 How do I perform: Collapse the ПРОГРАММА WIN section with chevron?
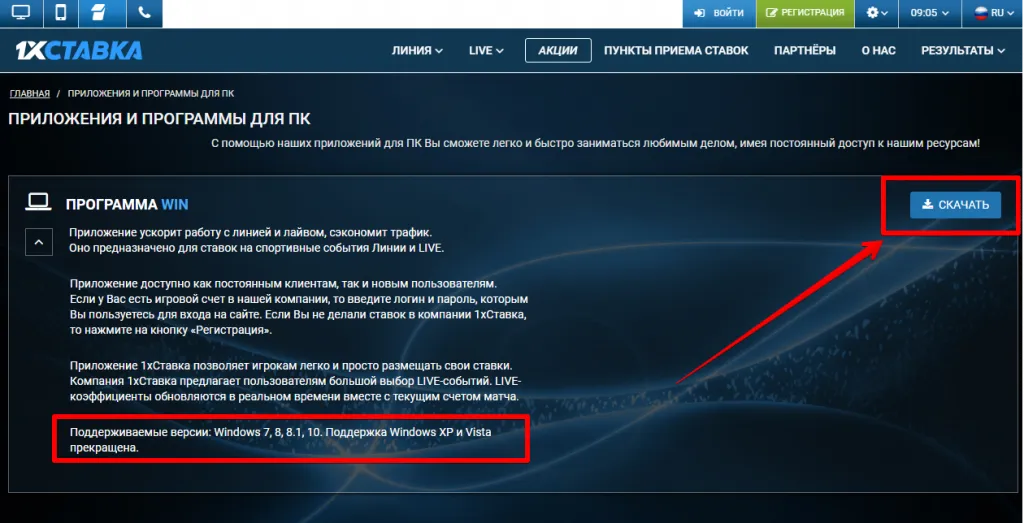click(x=39, y=242)
